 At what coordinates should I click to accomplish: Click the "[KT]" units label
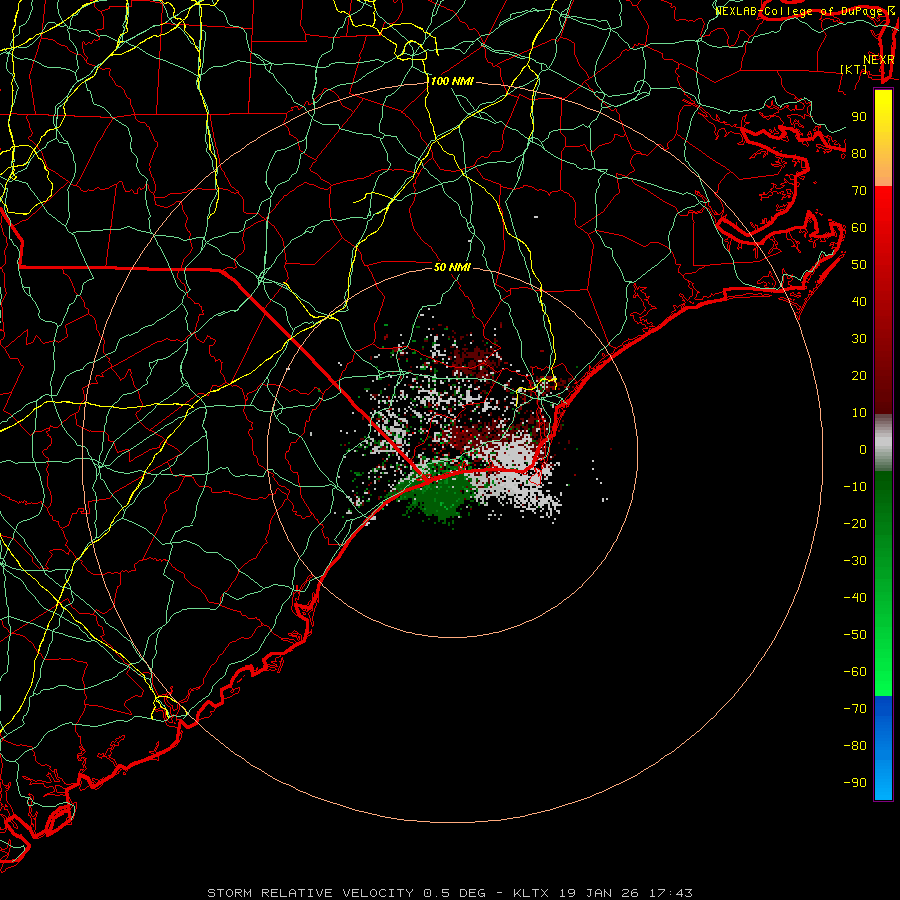(x=854, y=69)
